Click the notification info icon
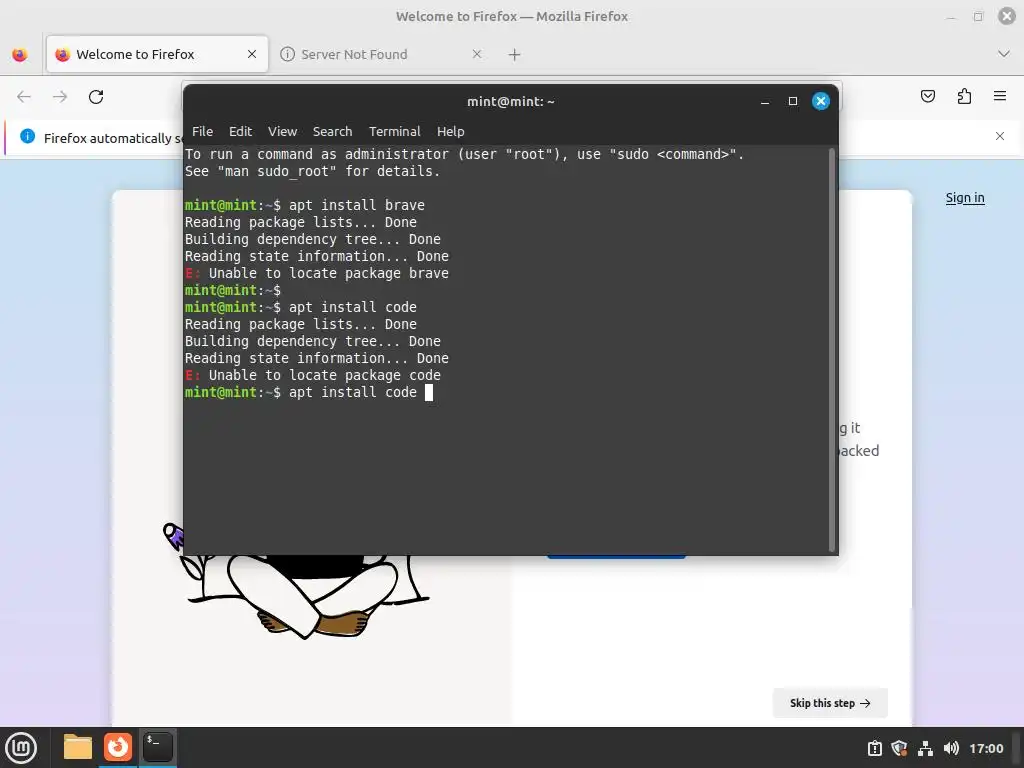This screenshot has width=1024, height=768. [27, 136]
